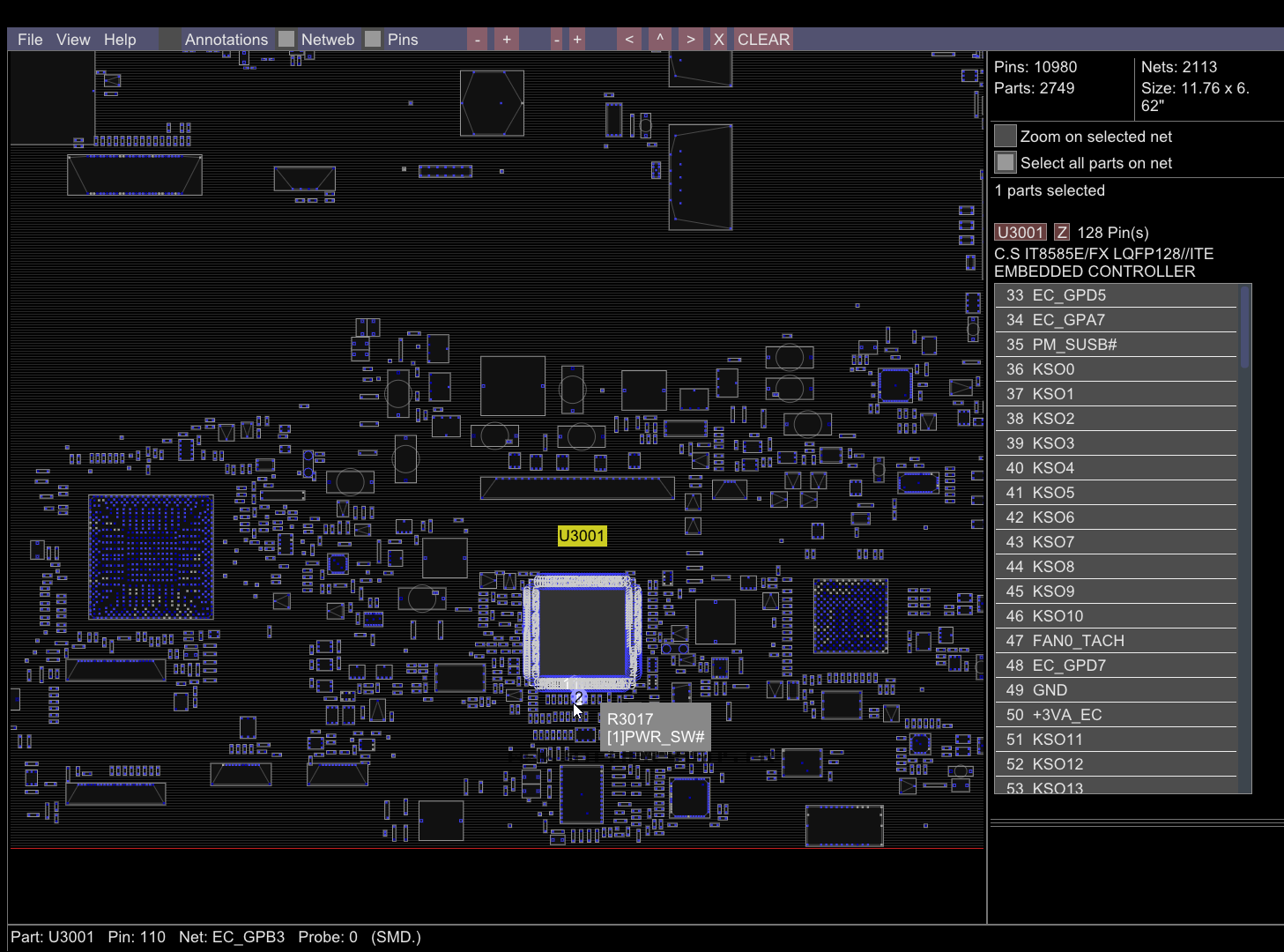The height and width of the screenshot is (952, 1284).
Task: Click the right arrow '>' toolbar button
Action: (x=690, y=40)
